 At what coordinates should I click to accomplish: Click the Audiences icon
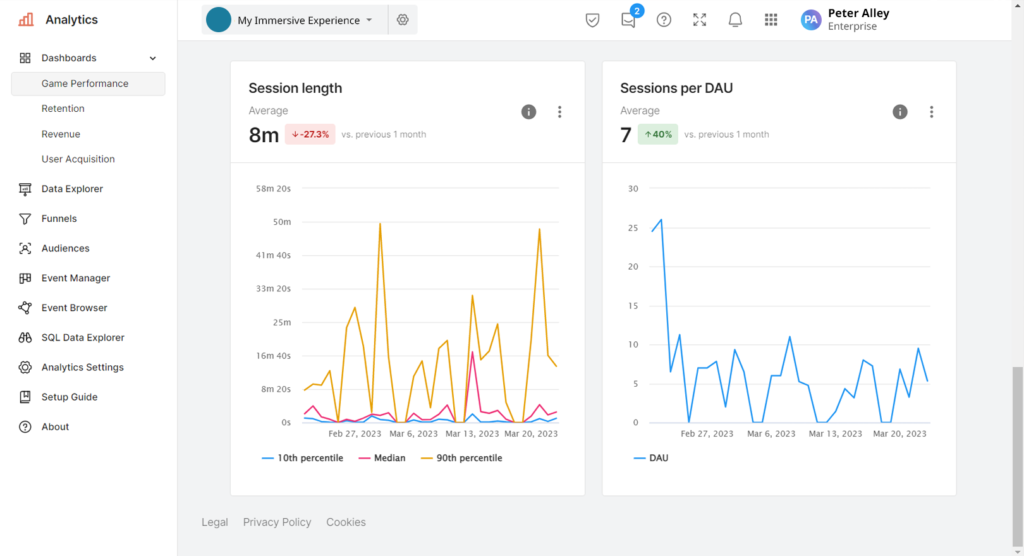(x=25, y=248)
